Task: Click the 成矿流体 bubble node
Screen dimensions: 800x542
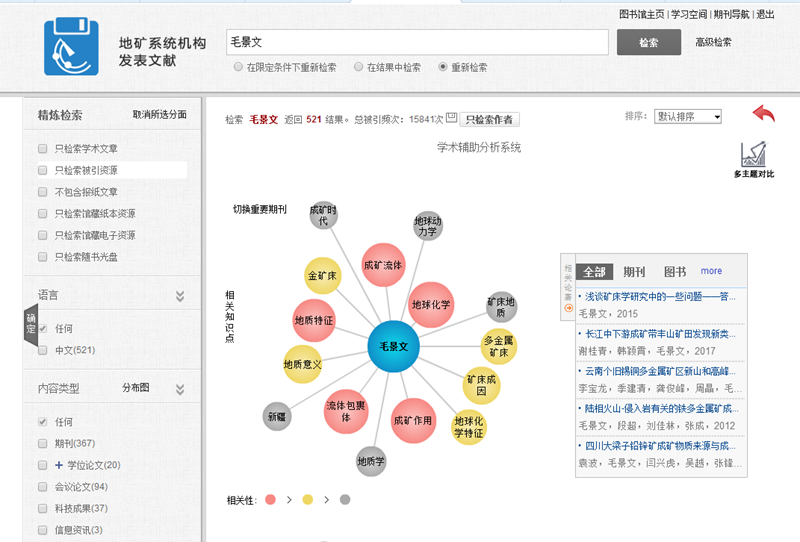Action: [383, 265]
